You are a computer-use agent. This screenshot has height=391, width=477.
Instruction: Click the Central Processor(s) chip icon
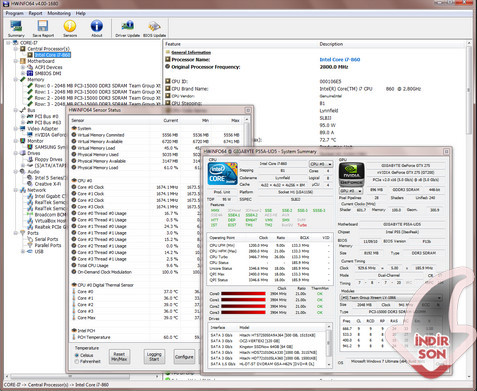click(23, 49)
